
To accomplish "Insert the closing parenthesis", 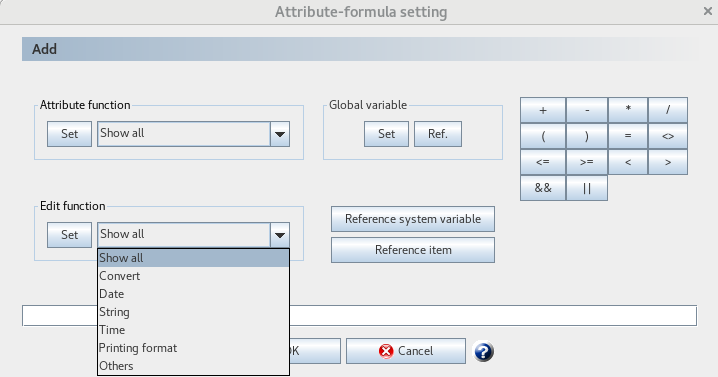I will point(587,136).
